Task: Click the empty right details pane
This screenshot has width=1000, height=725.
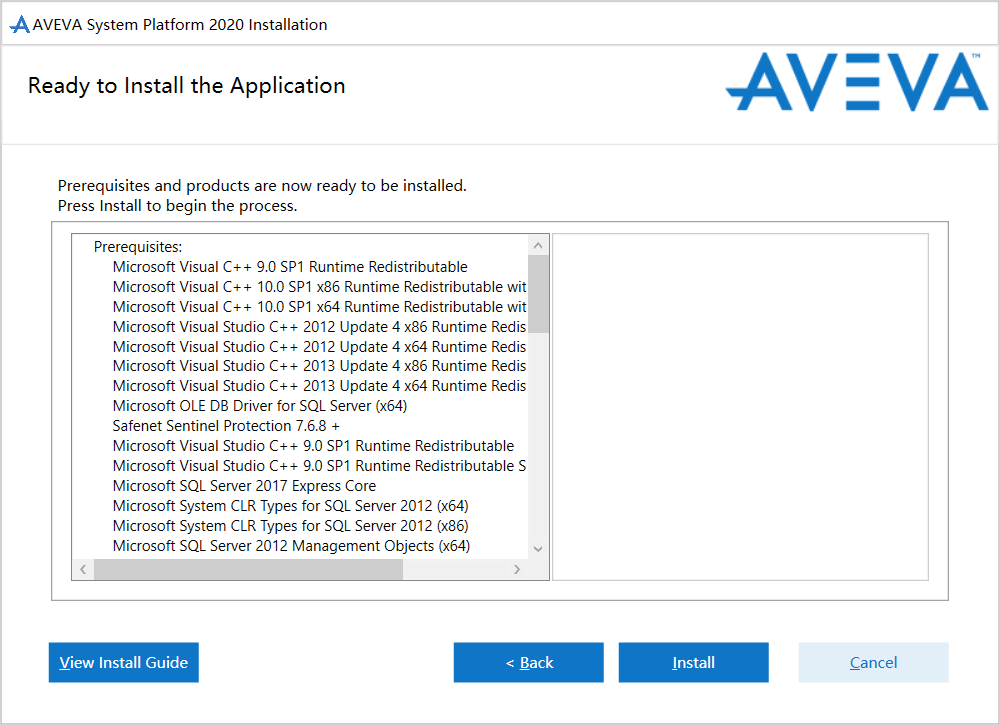Action: click(x=740, y=406)
